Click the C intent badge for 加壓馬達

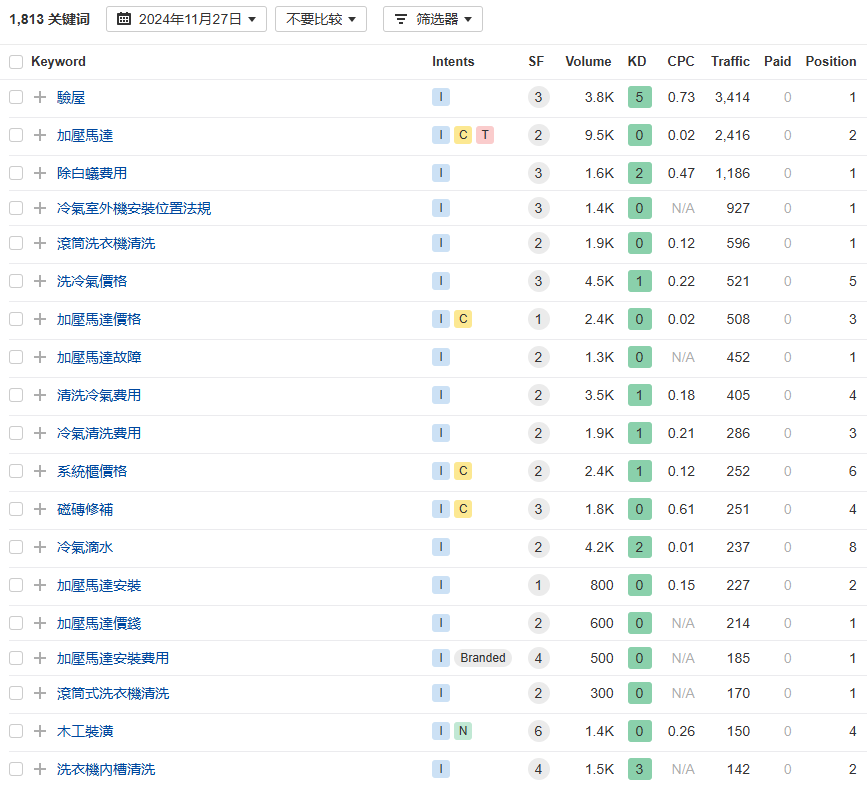click(x=463, y=135)
